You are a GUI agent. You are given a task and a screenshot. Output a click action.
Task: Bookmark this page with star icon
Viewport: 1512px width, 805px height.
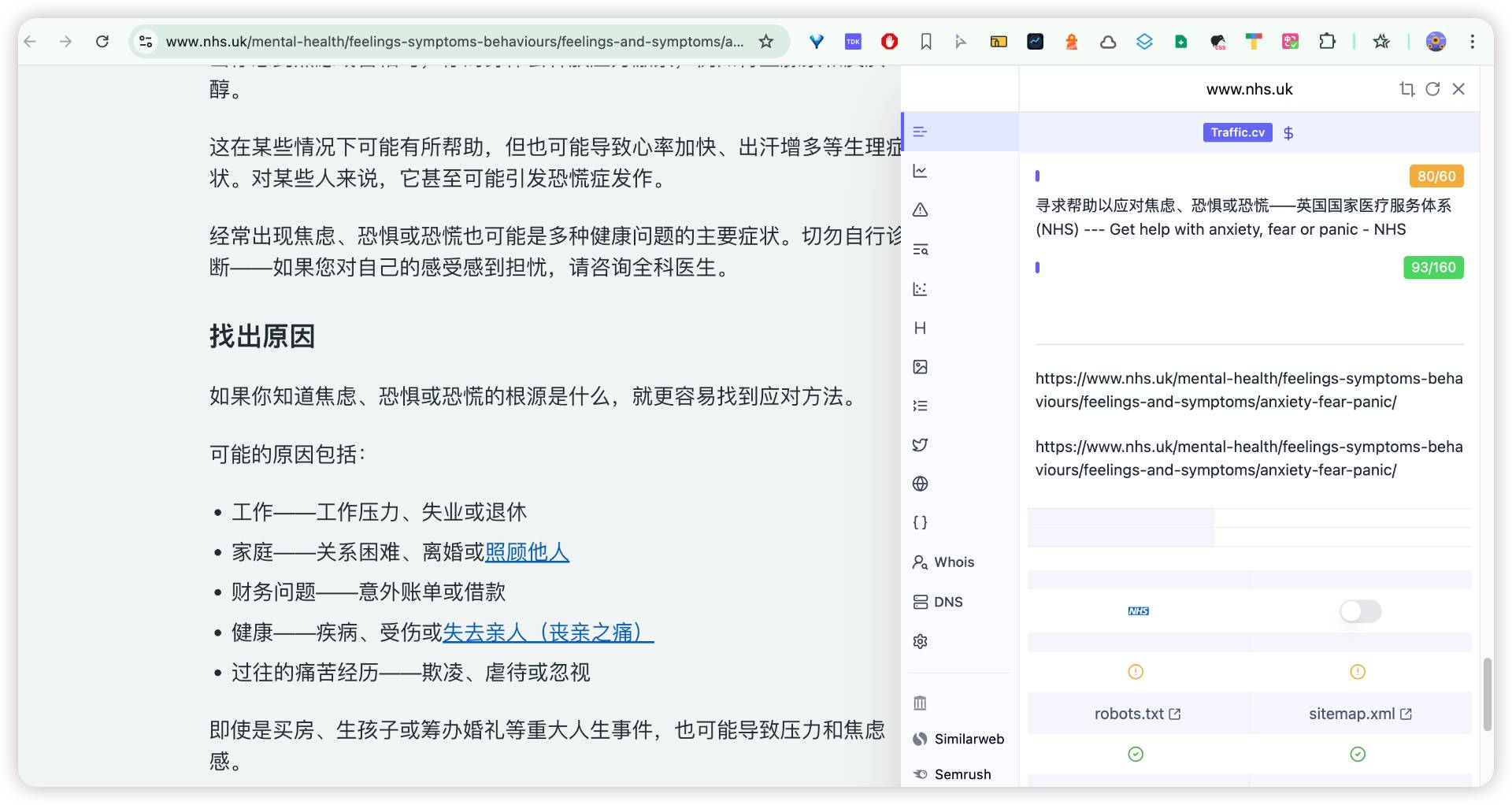tap(765, 42)
